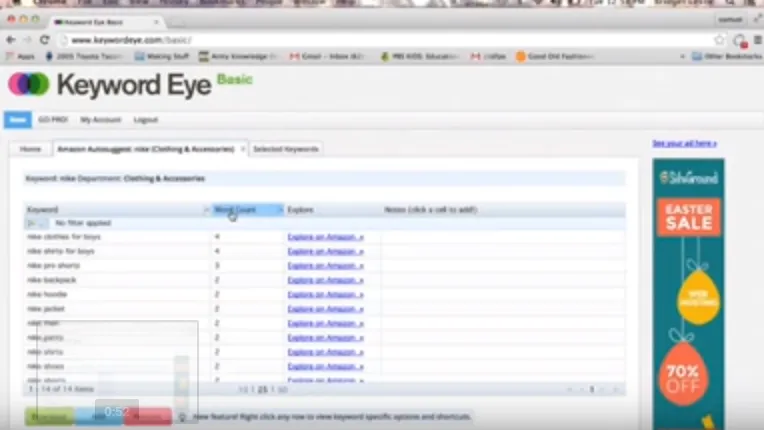Viewport: 764px width, 430px height.
Task: Select the nike hoodie keyword row
Action: coord(47,295)
